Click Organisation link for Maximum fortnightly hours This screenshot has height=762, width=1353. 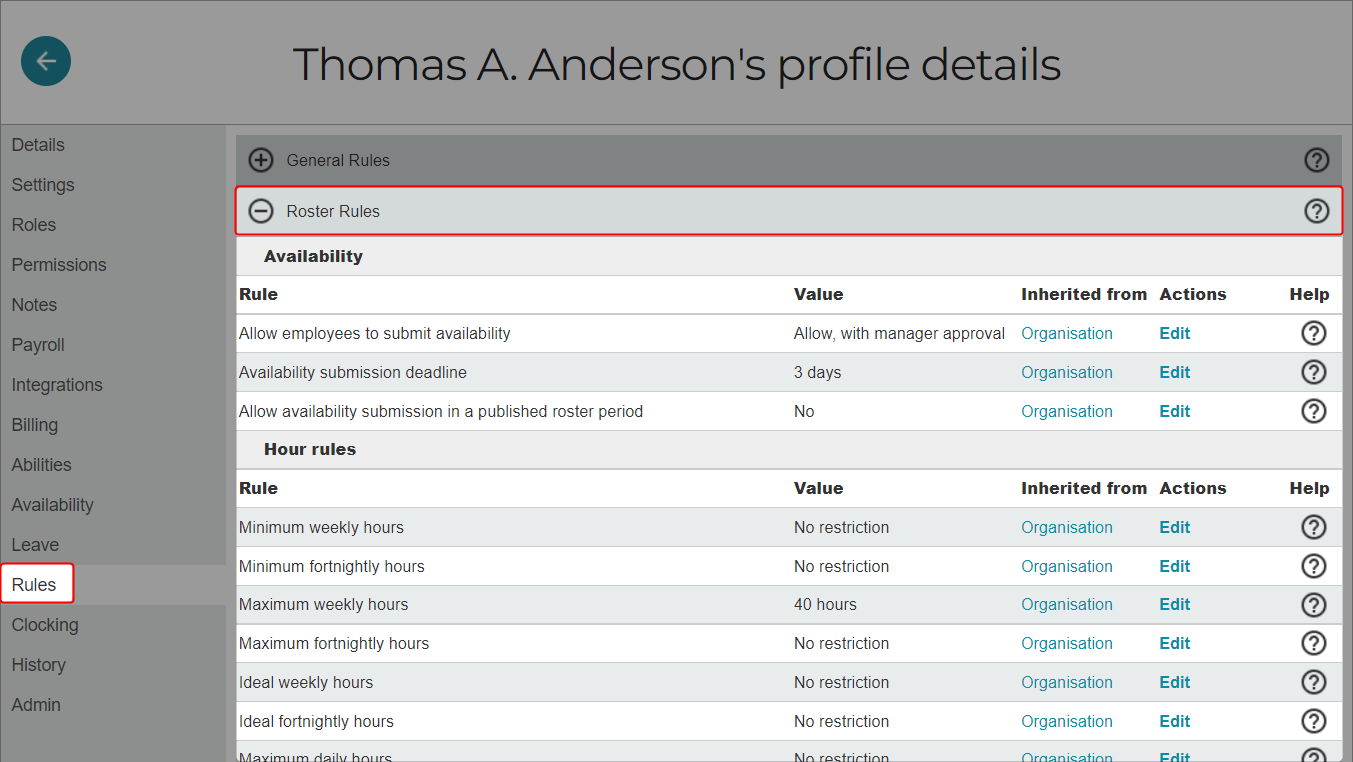[1067, 643]
